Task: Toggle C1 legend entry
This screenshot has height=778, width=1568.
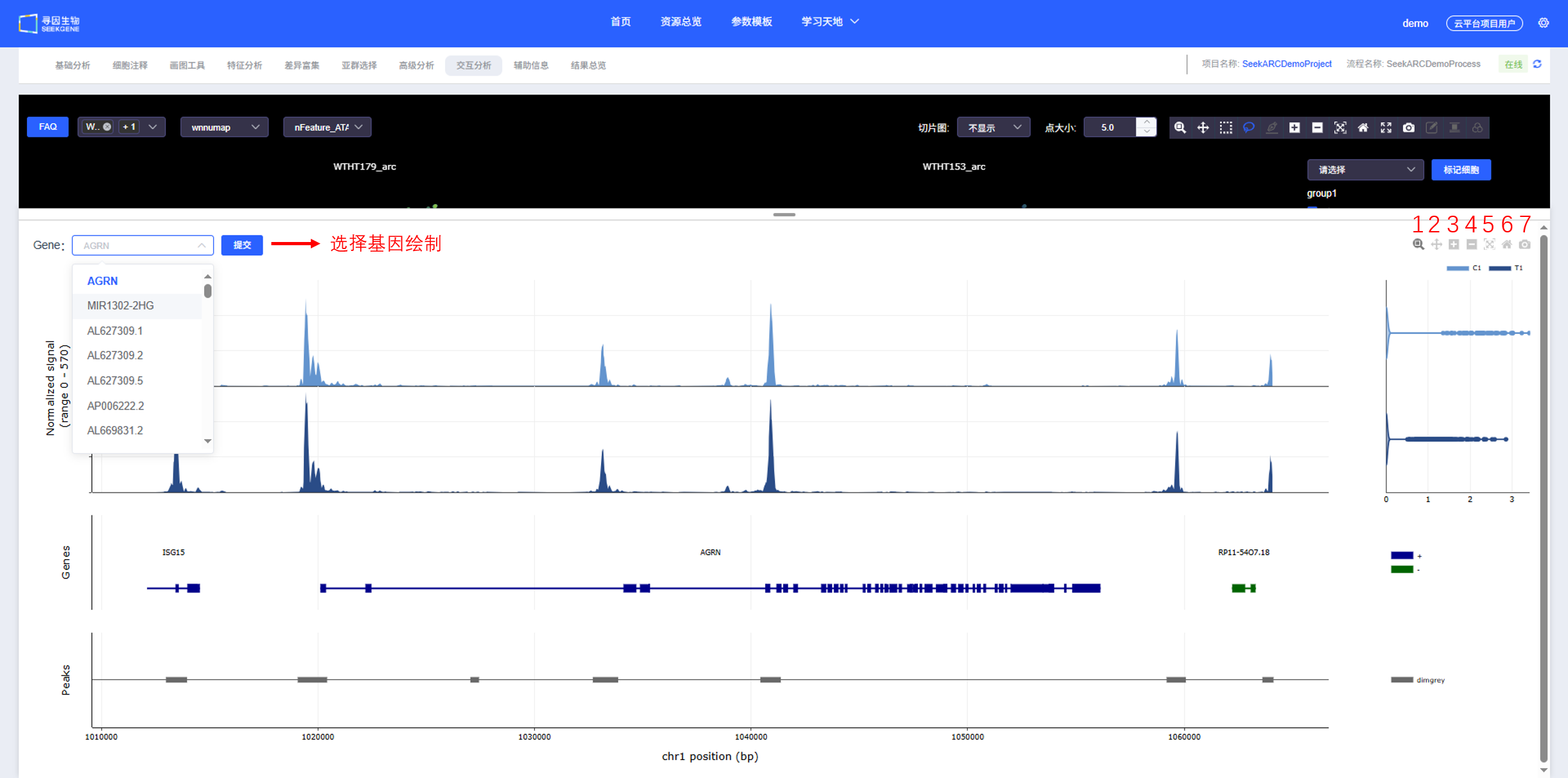Action: point(1463,268)
